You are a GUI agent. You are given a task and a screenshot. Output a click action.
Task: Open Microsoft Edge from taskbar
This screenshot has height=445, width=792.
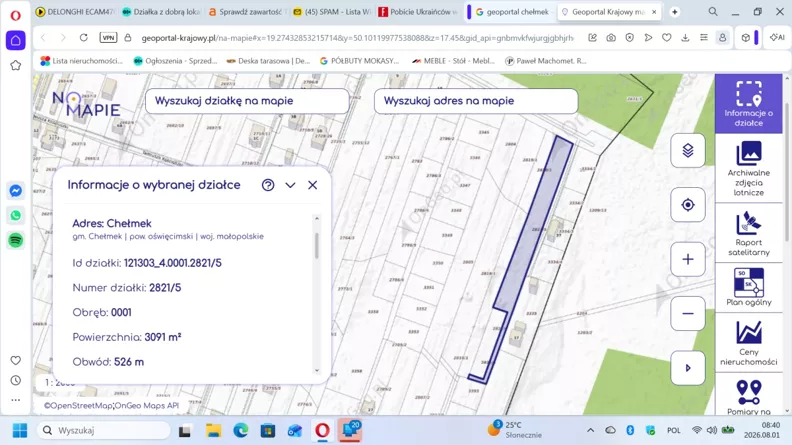pos(240,430)
